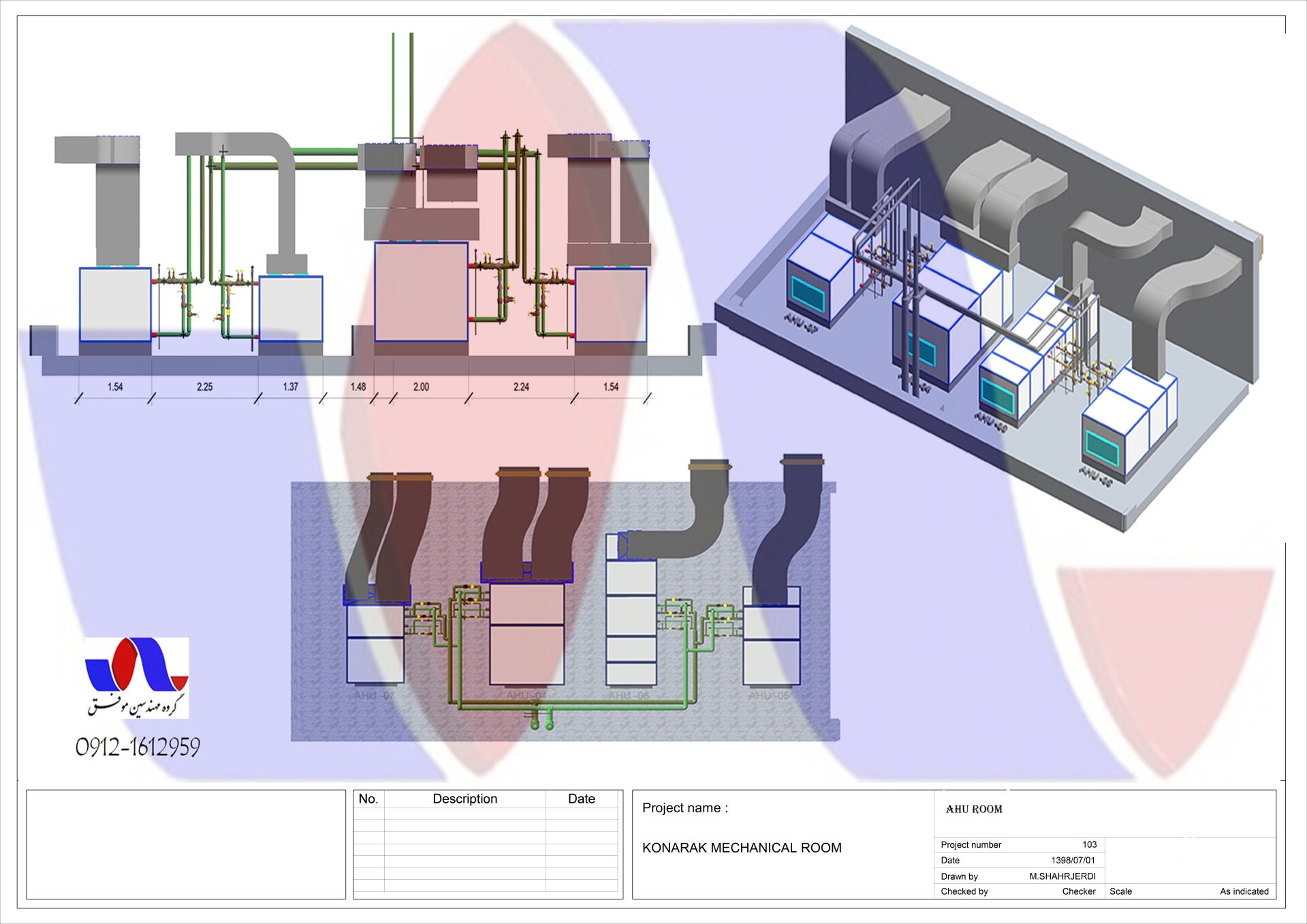Click the AHU-05 label in plan view
The width and height of the screenshot is (1307, 924).
(769, 696)
